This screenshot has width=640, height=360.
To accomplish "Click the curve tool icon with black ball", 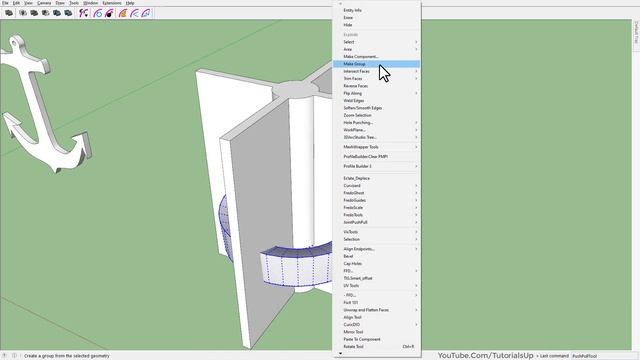I will tap(109, 13).
